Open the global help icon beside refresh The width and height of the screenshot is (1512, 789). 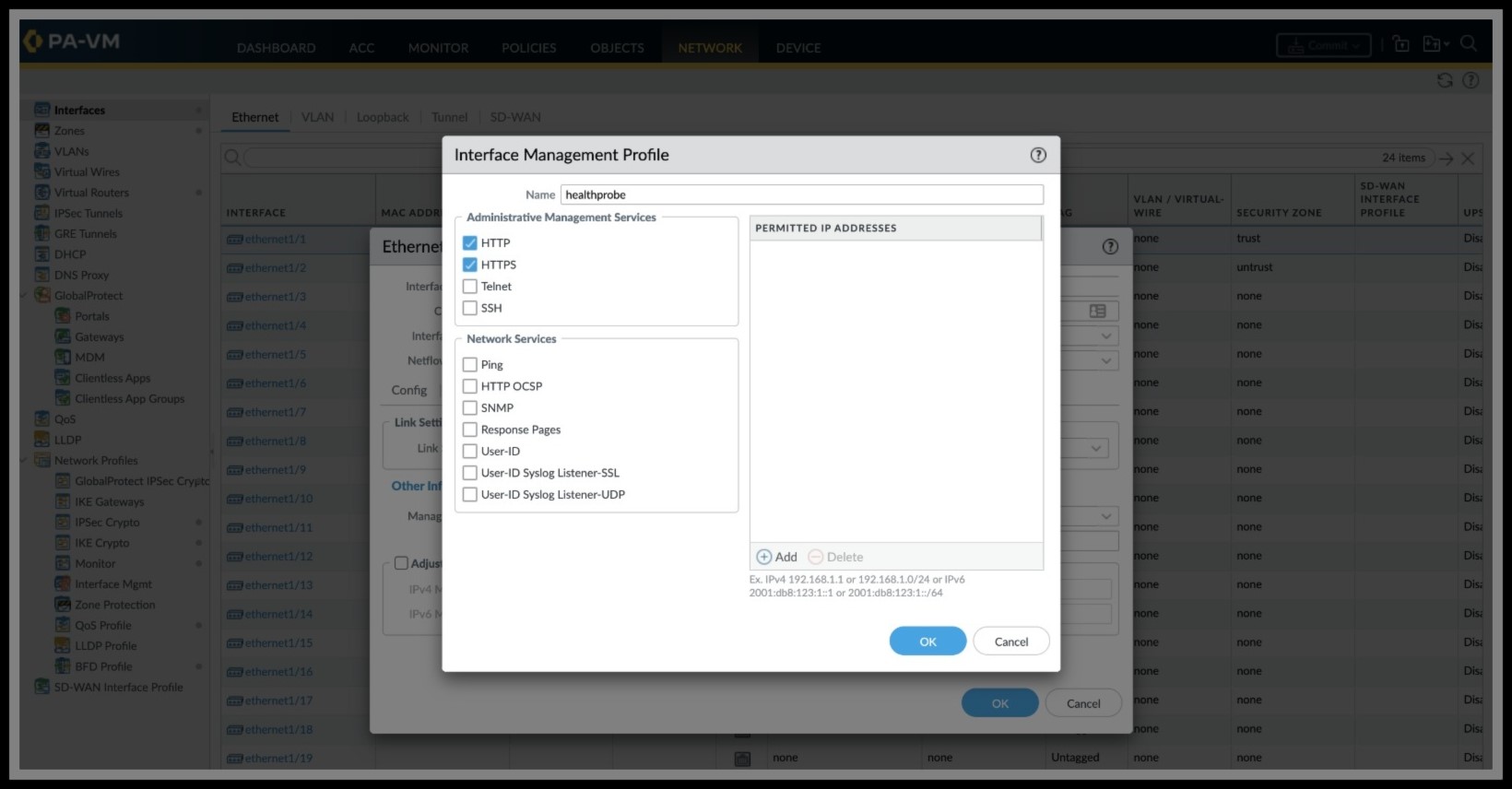pos(1471,80)
